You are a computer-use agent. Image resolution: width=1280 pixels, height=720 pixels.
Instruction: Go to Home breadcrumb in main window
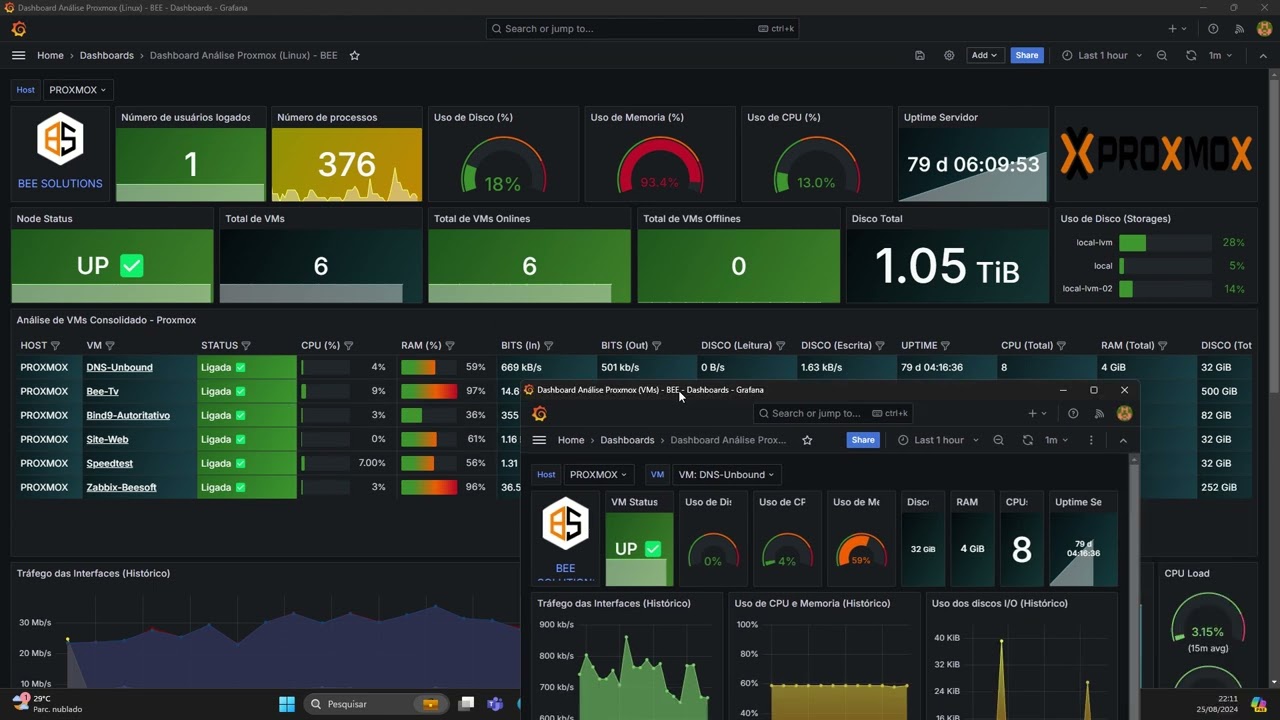(50, 56)
